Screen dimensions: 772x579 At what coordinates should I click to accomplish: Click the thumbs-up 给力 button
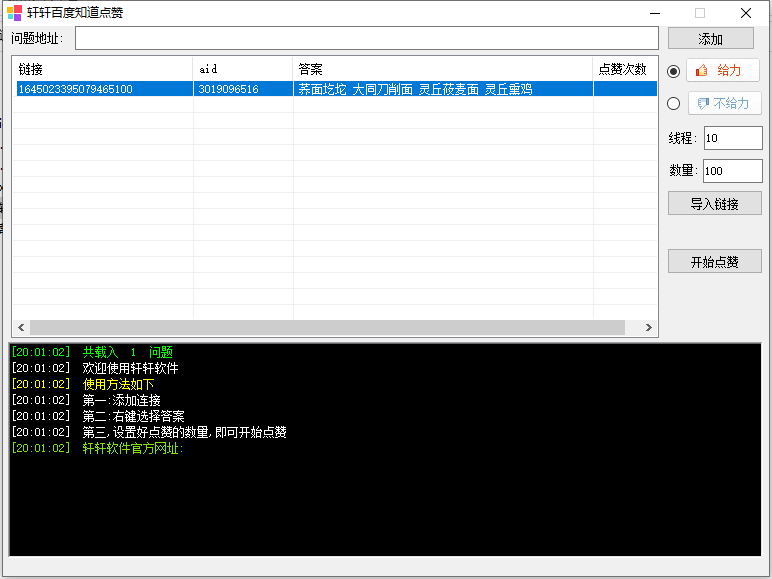click(x=723, y=70)
